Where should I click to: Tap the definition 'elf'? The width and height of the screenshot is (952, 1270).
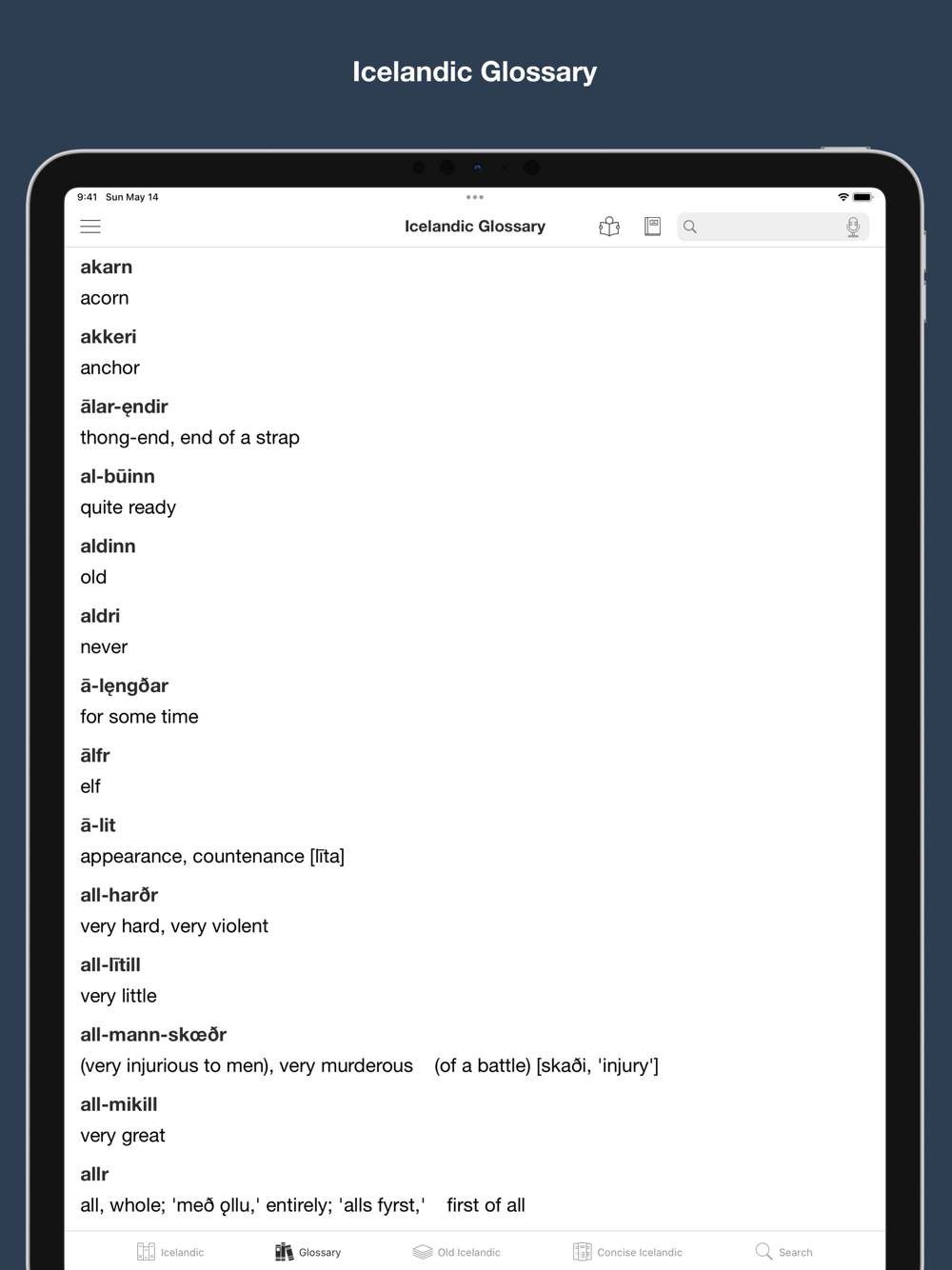click(x=90, y=786)
